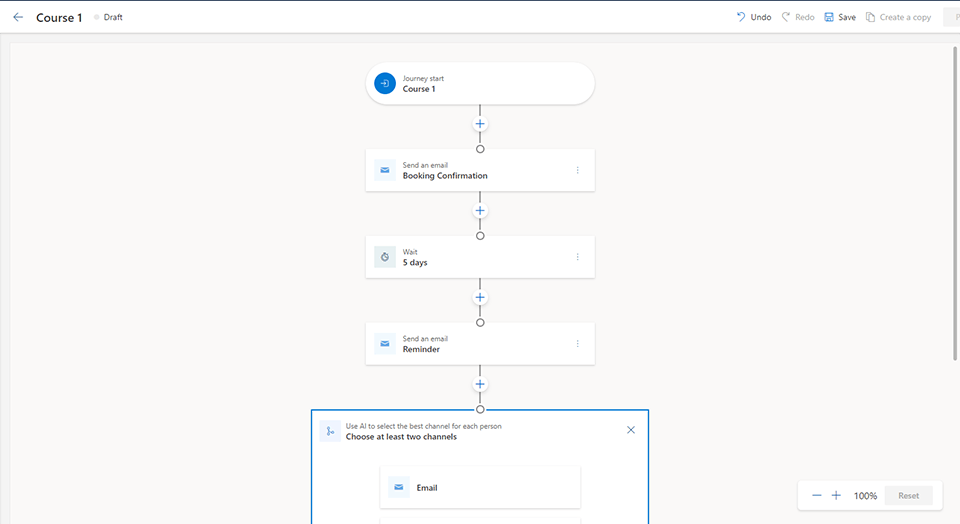Zoom out the journey canvas

point(817,496)
